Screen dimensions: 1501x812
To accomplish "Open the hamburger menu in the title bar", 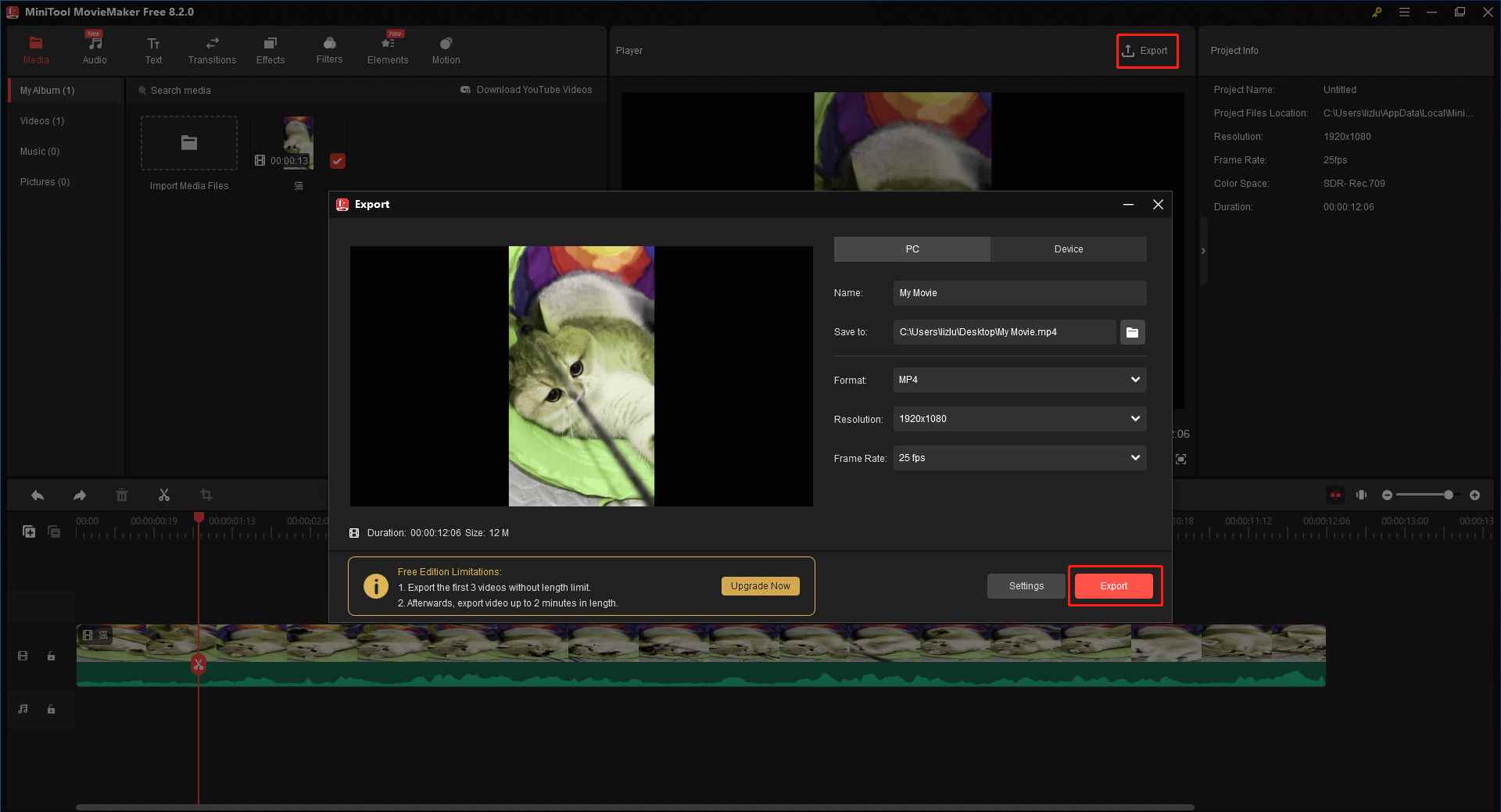I will point(1404,12).
